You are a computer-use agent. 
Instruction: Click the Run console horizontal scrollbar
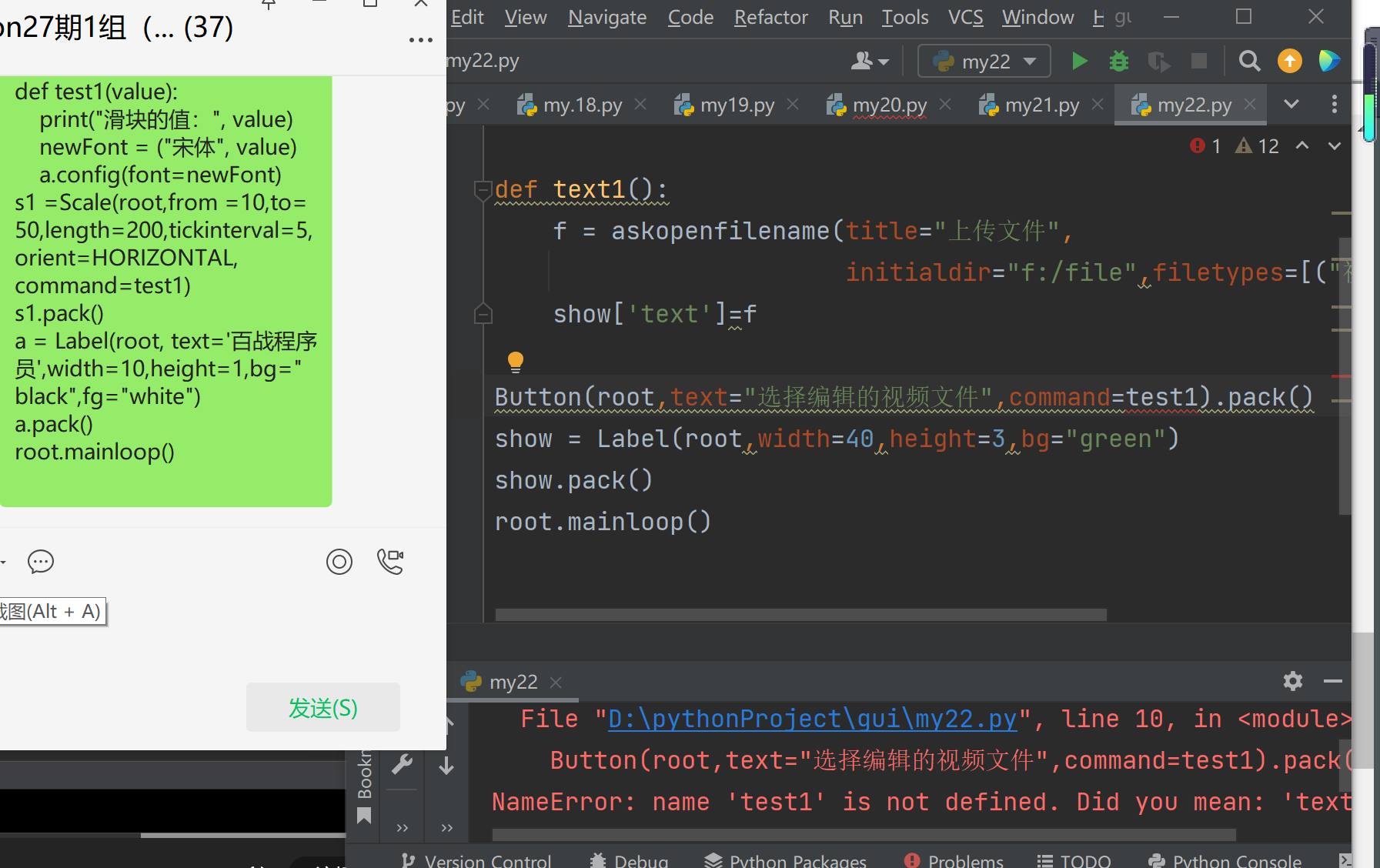864,835
